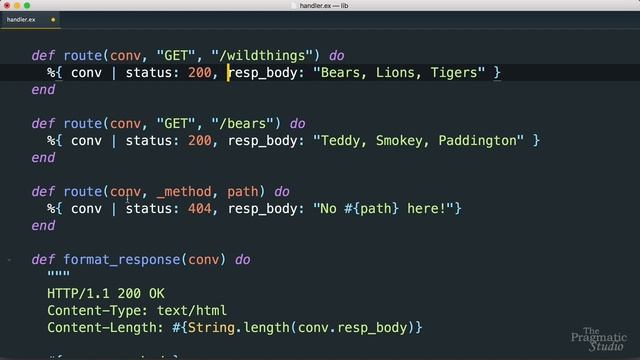Click the fold marker beside format_response
640x360 pixels.
pos(9,260)
